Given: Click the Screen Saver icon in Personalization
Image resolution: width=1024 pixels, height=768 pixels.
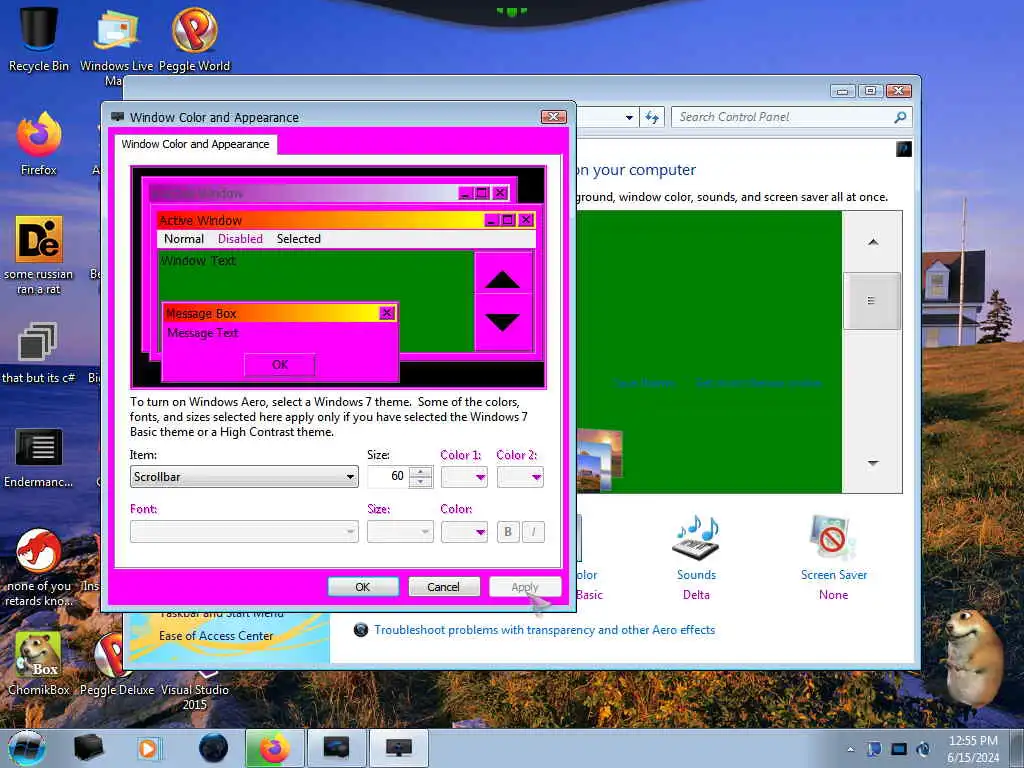Looking at the screenshot, I should tap(832, 538).
